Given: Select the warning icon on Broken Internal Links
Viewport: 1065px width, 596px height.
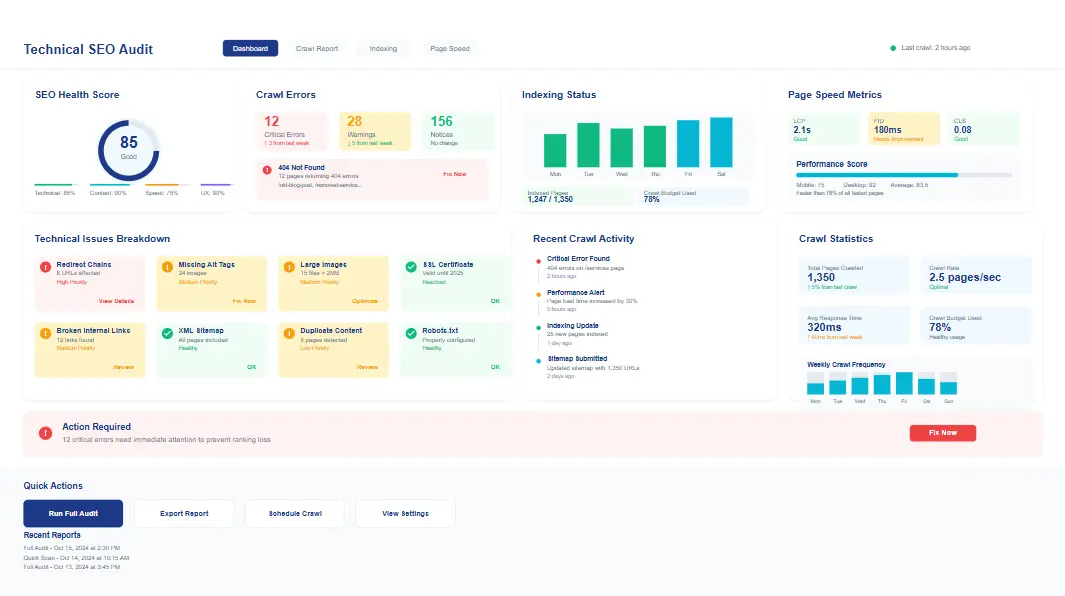Looking at the screenshot, I should click(47, 331).
